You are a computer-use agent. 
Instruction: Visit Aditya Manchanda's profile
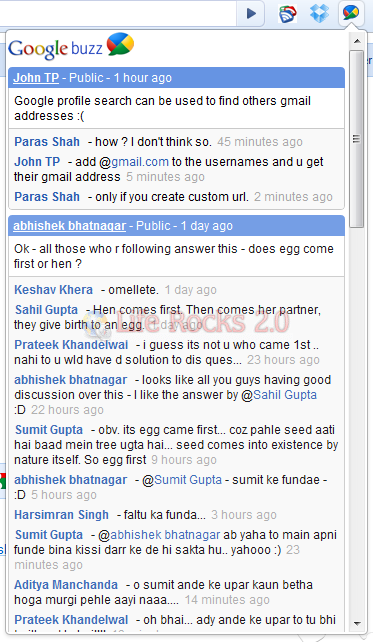tap(66, 585)
